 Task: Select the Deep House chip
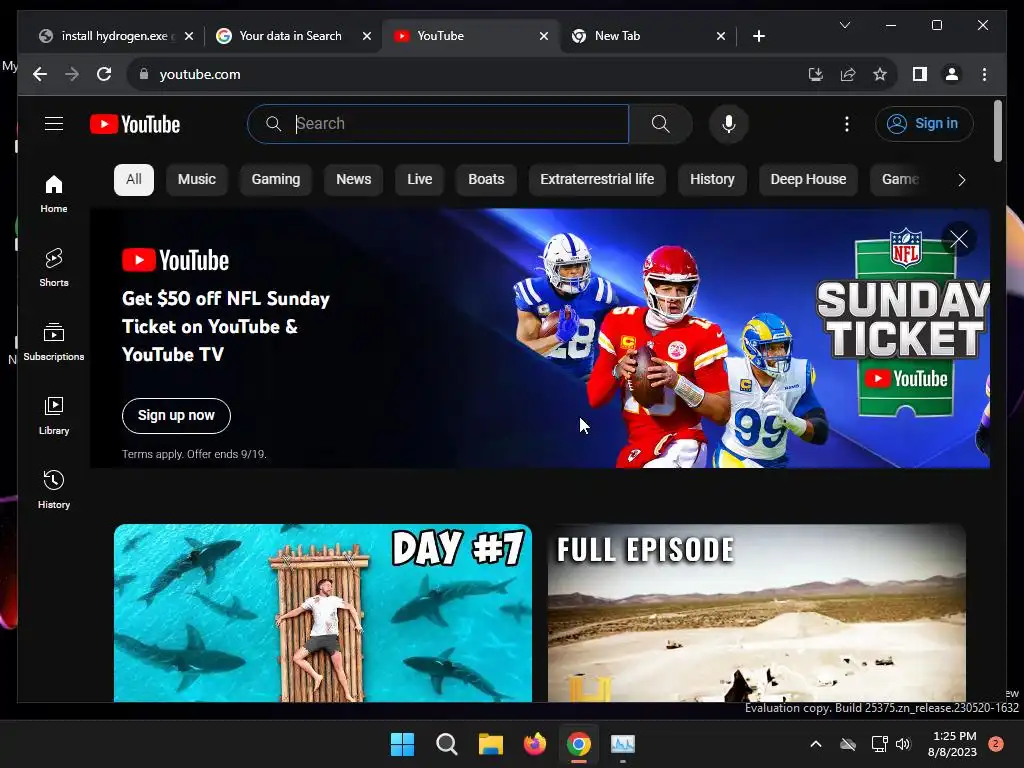pos(808,180)
